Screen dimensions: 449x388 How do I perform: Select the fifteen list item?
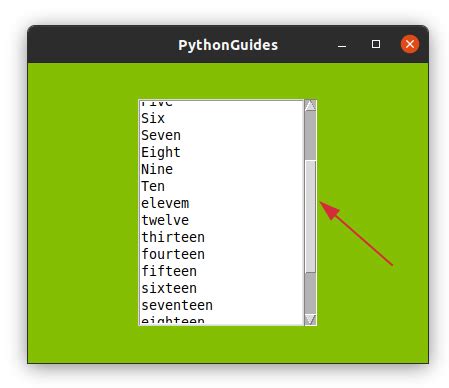point(221,271)
